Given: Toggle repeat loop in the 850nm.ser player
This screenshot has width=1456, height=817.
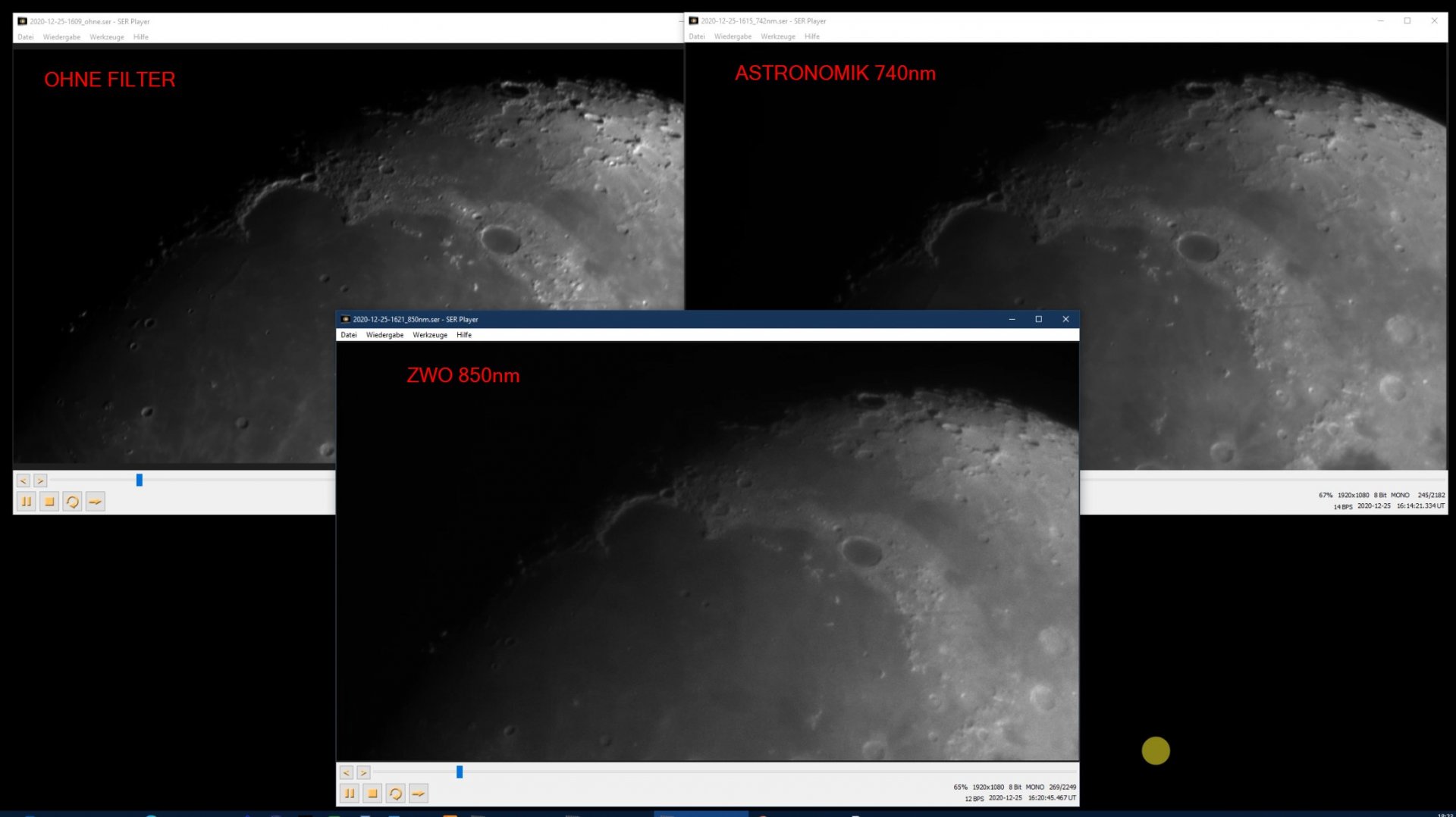Looking at the screenshot, I should coord(395,794).
